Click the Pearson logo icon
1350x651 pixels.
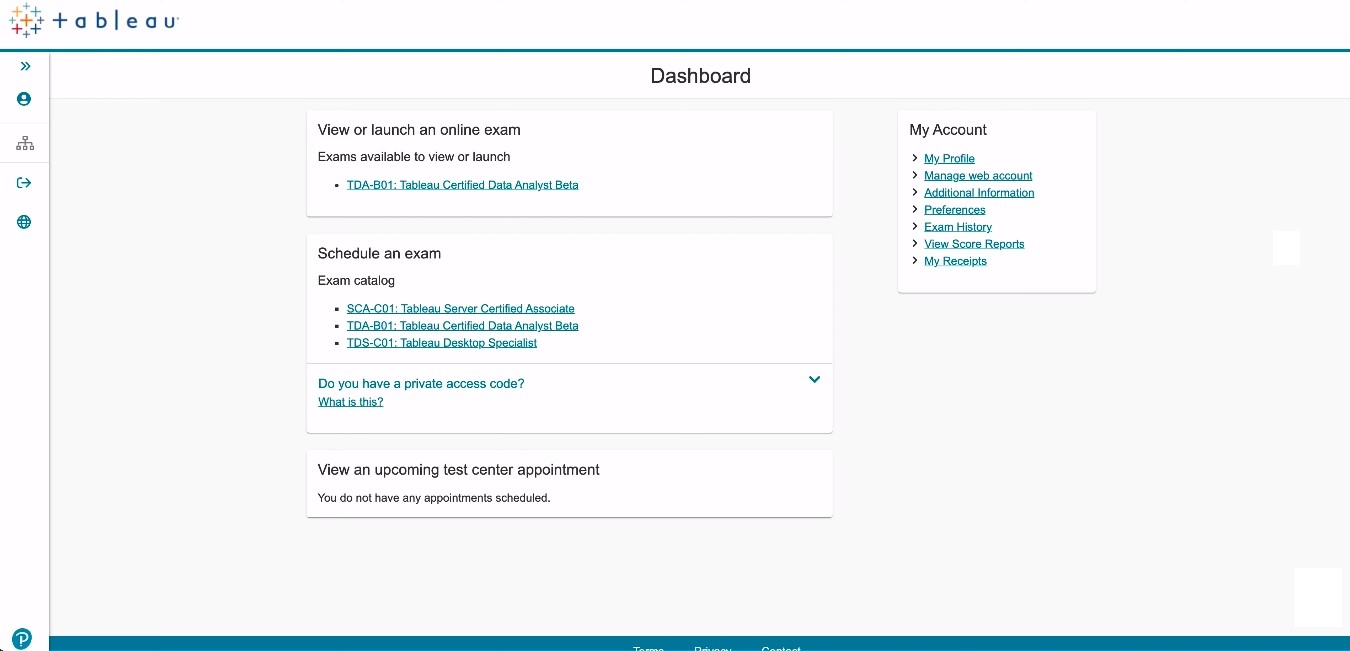(22, 638)
